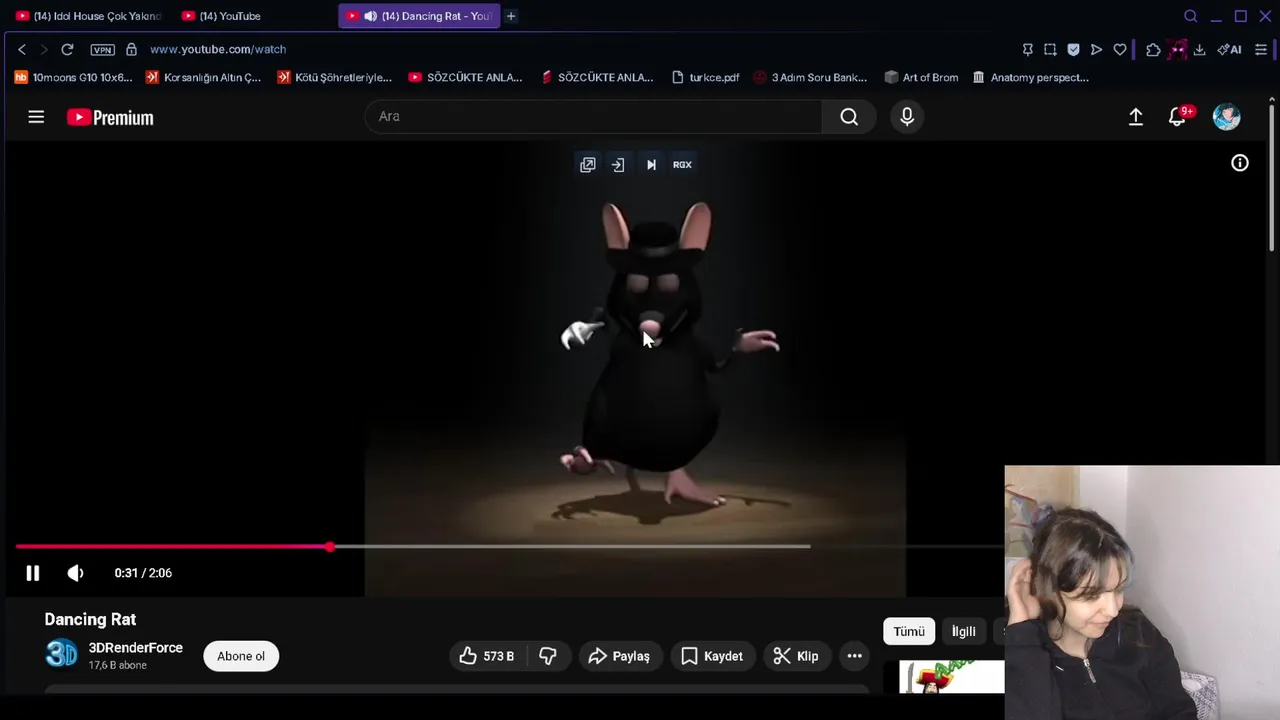Go to YouTube Premium home logo
1280x720 pixels.
pos(110,118)
